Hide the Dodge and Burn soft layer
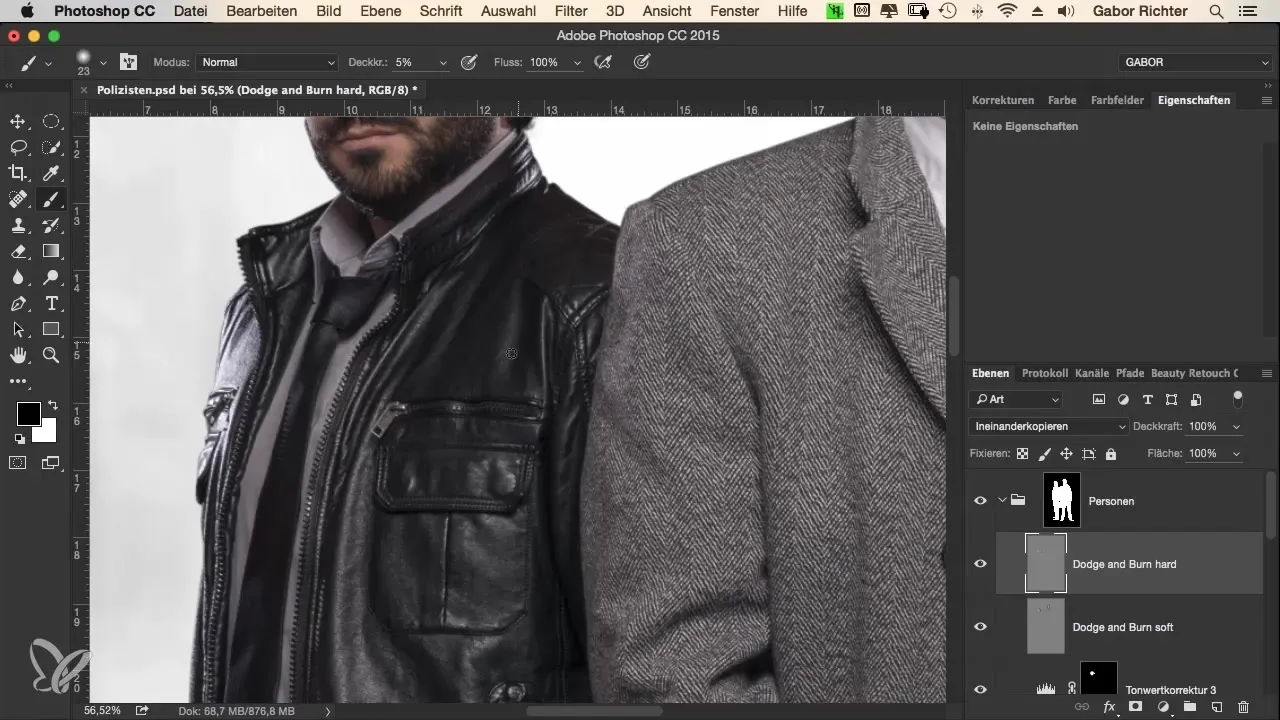This screenshot has width=1280, height=720. pos(980,627)
